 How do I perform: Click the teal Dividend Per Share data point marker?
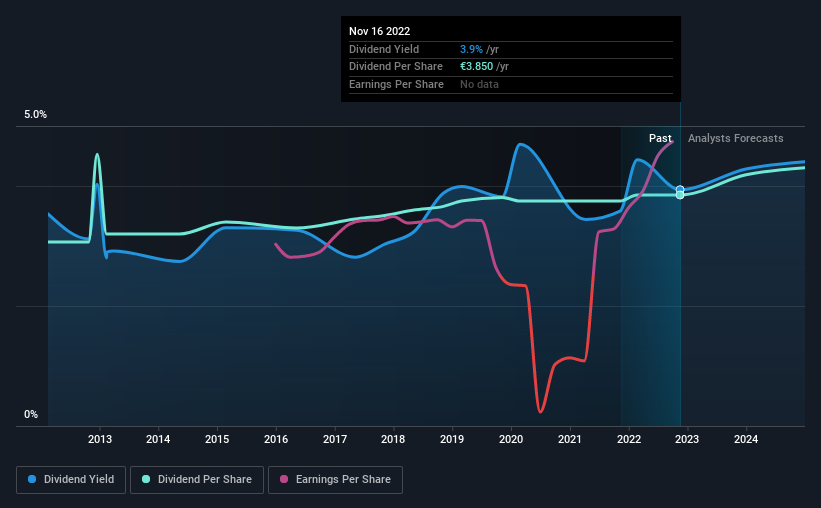(680, 195)
